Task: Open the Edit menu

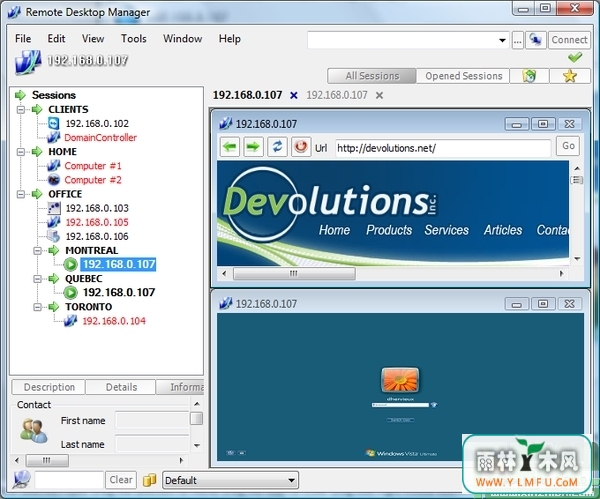Action: pos(56,39)
